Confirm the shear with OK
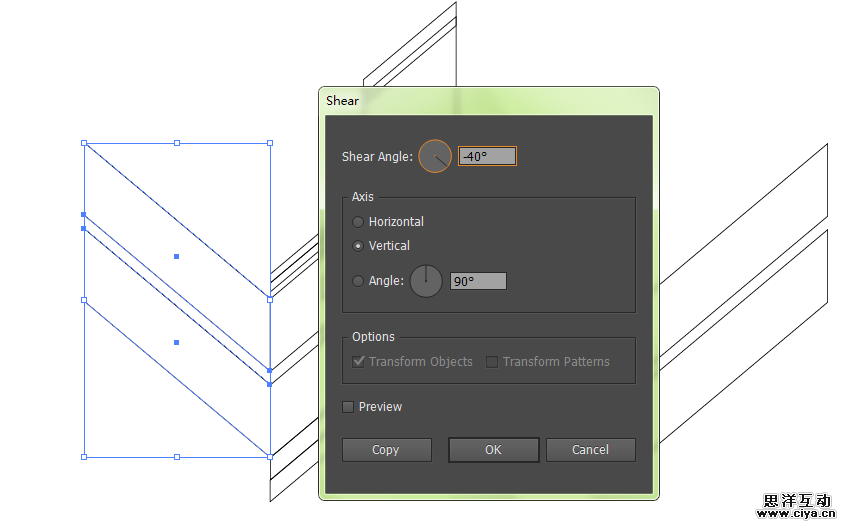This screenshot has width=865, height=529. point(493,450)
